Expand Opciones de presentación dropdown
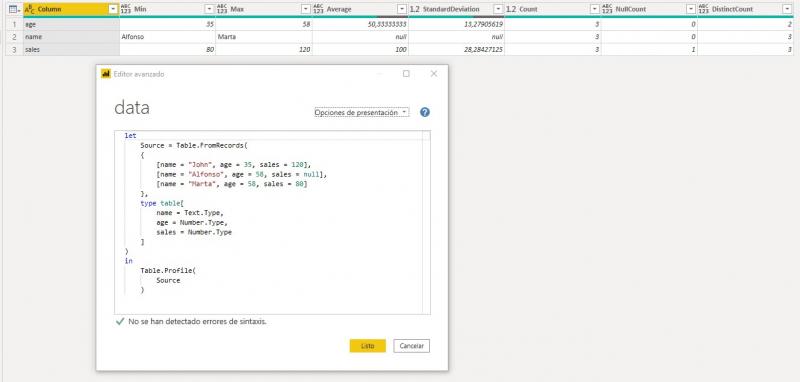The width and height of the screenshot is (800, 382). [x=362, y=112]
